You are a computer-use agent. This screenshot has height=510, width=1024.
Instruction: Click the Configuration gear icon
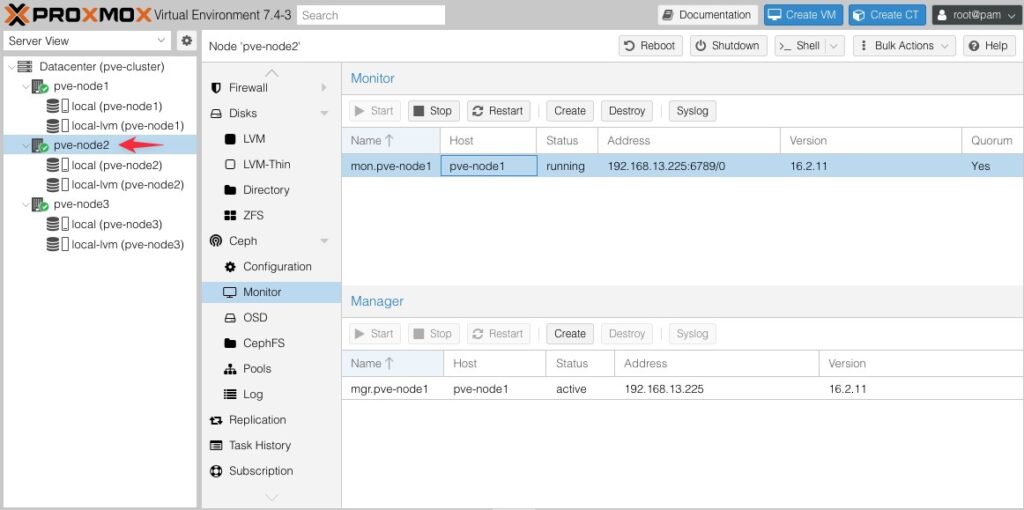(x=230, y=266)
